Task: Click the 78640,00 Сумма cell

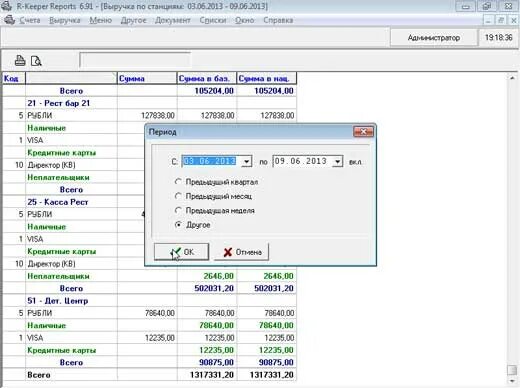Action: (147, 313)
